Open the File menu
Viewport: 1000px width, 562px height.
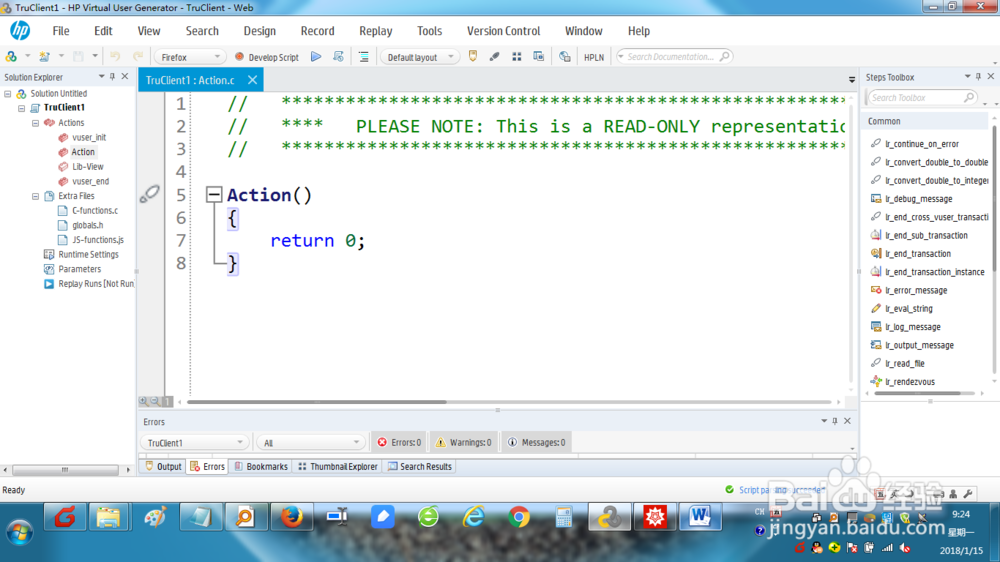coord(61,31)
